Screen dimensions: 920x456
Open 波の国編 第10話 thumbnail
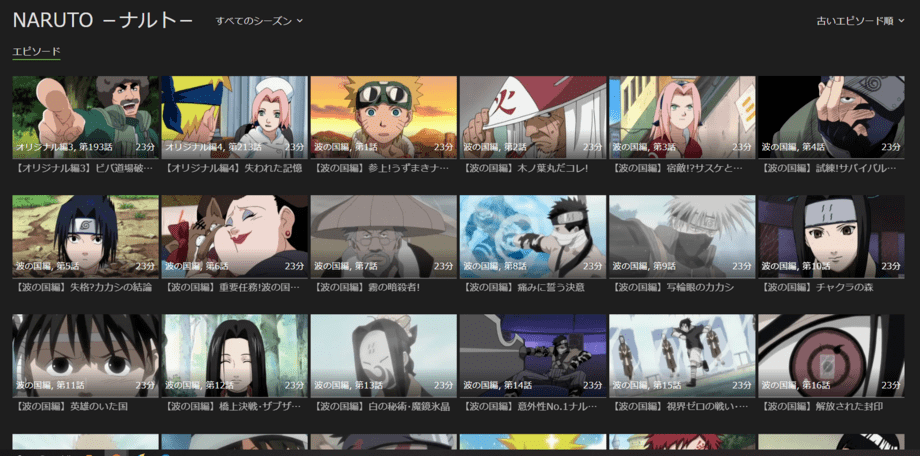pos(831,237)
